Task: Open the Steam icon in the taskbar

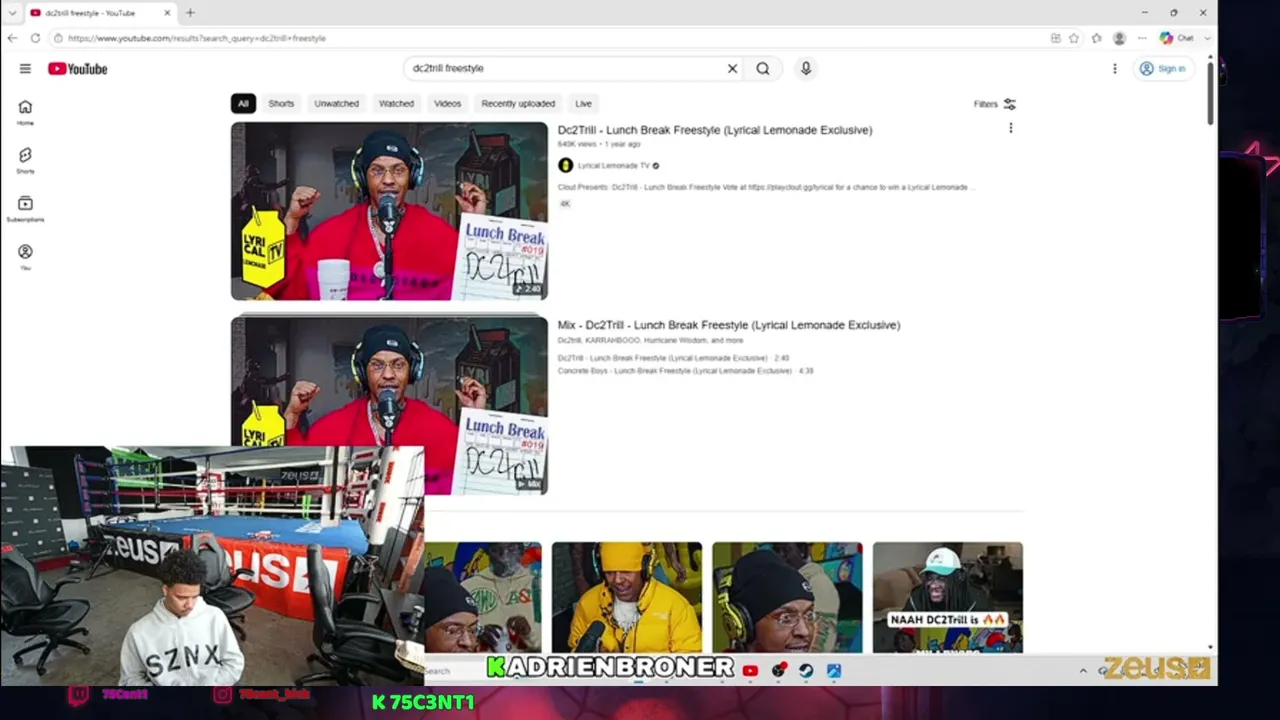Action: click(806, 670)
